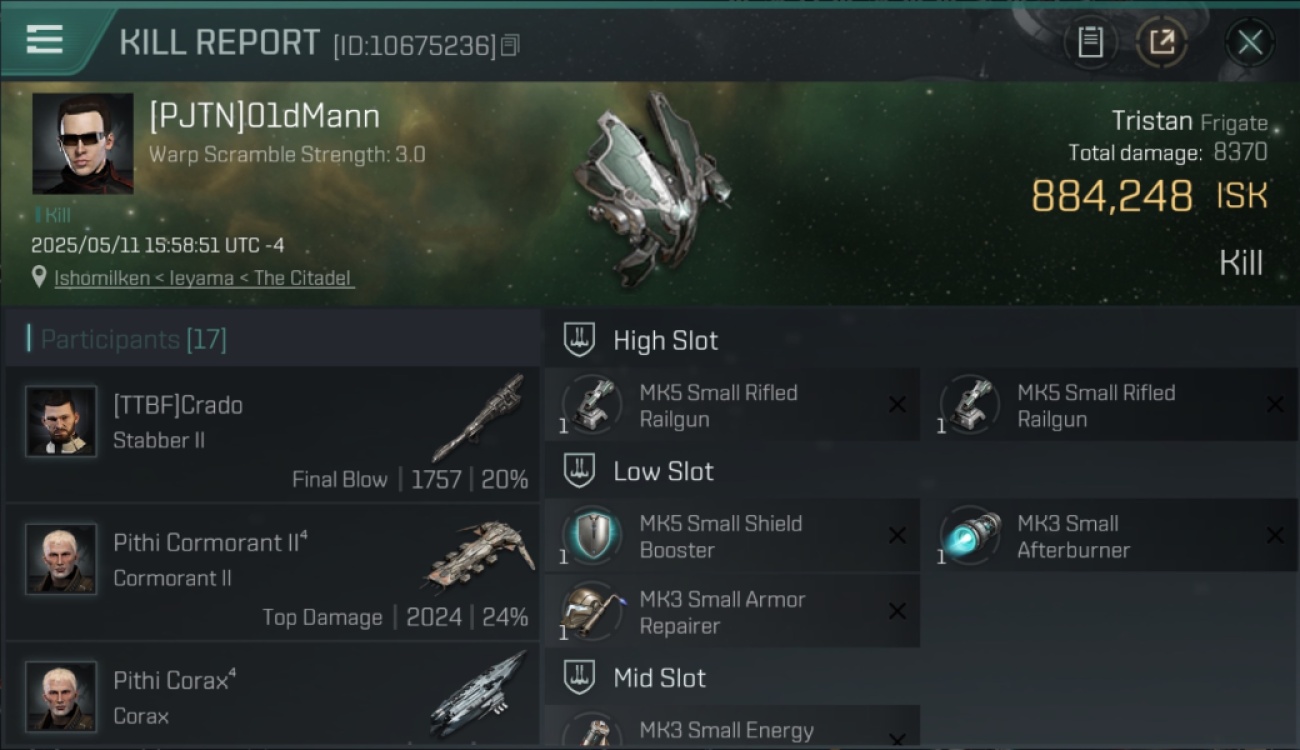Select the first MK5 Small Rifled Railgun icon

tap(592, 405)
